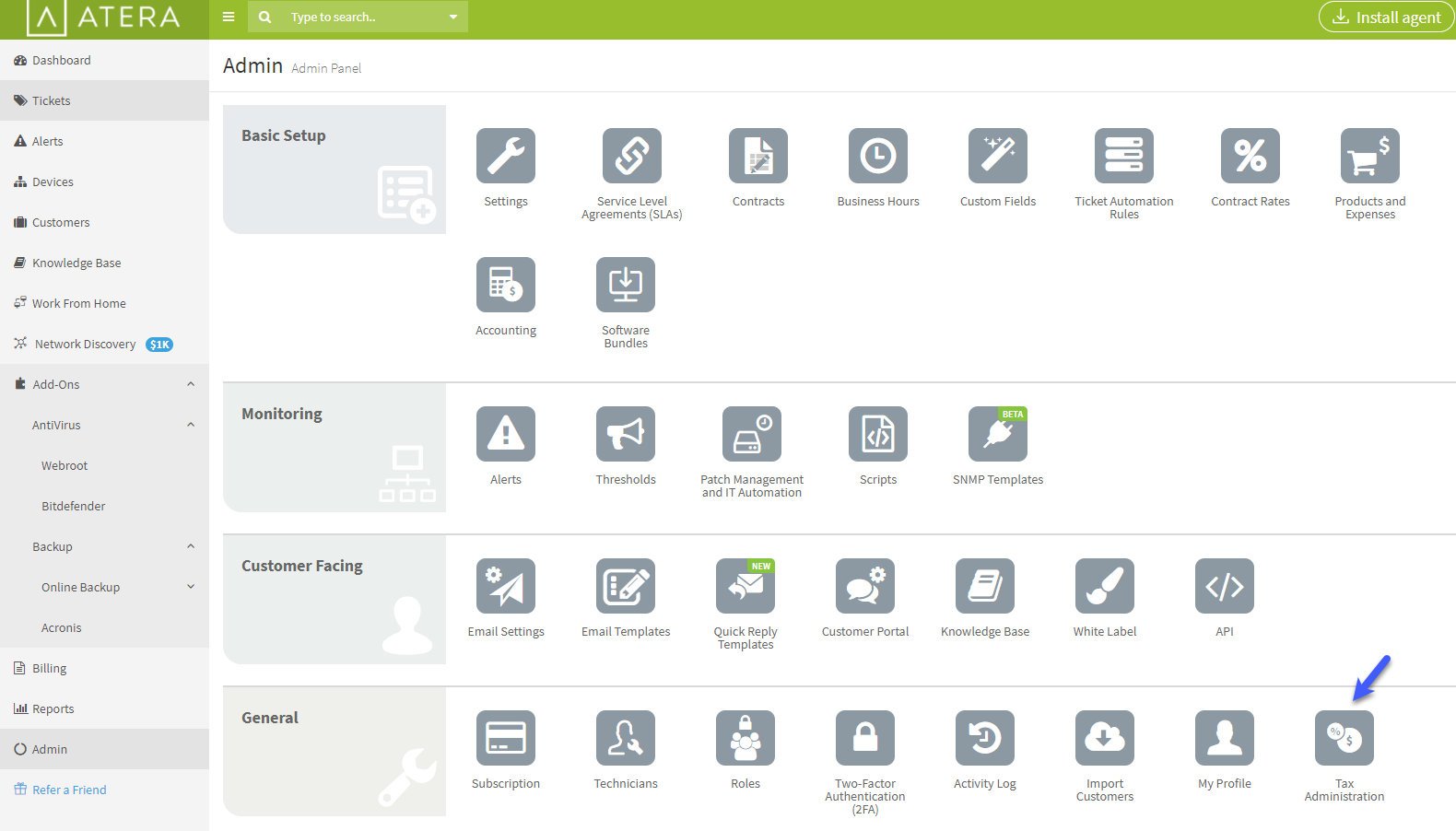Open Alerts in sidebar
The image size is (1456, 831).
point(104,141)
